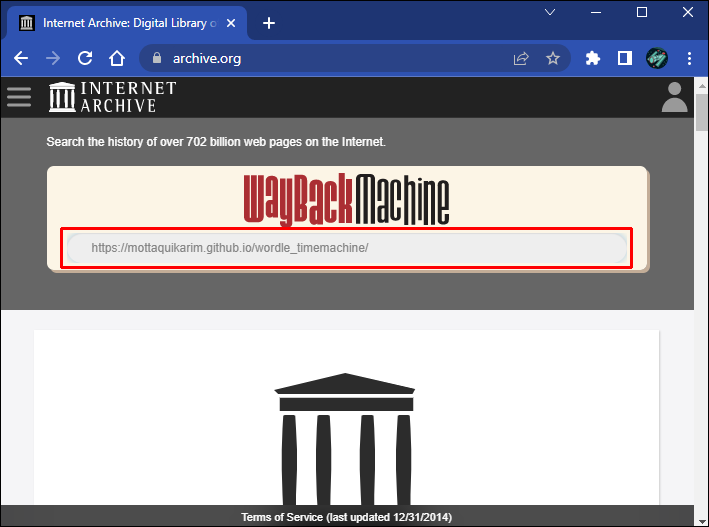709x527 pixels.
Task: Select the Internet Archive: Digital Library tab
Action: [127, 23]
